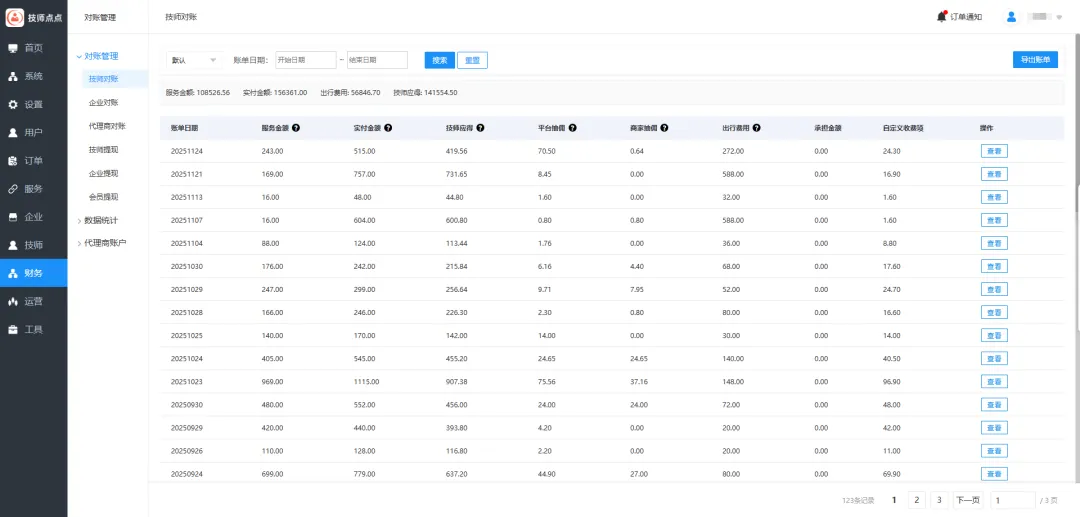
Task: Open 运营 section from sidebar icon
Action: (13, 301)
